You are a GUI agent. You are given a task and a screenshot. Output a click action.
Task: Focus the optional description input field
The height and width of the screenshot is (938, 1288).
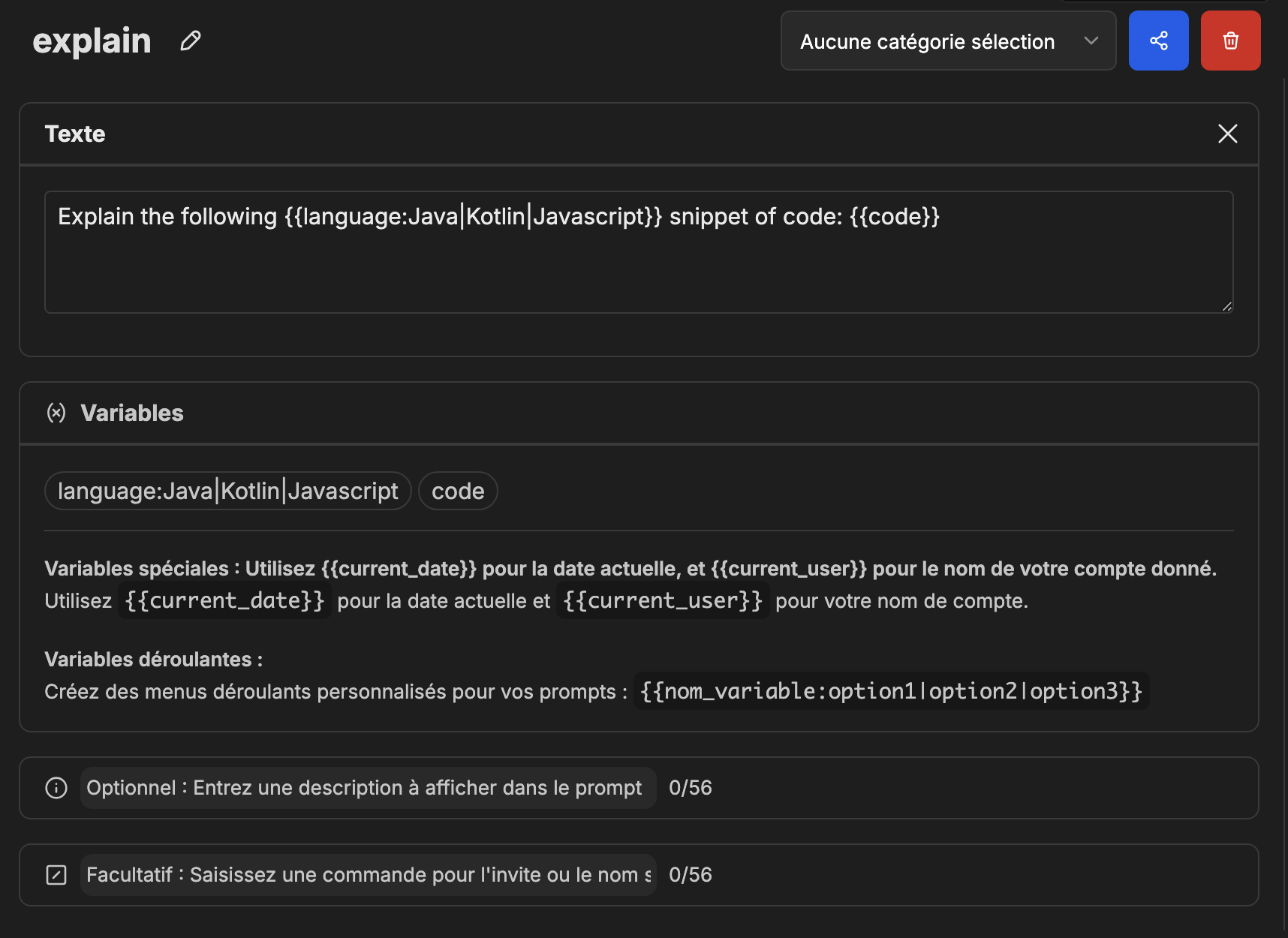(368, 788)
